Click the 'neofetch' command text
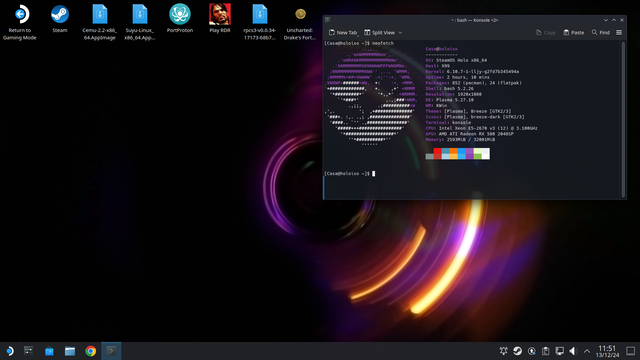The width and height of the screenshot is (640, 360). point(383,43)
